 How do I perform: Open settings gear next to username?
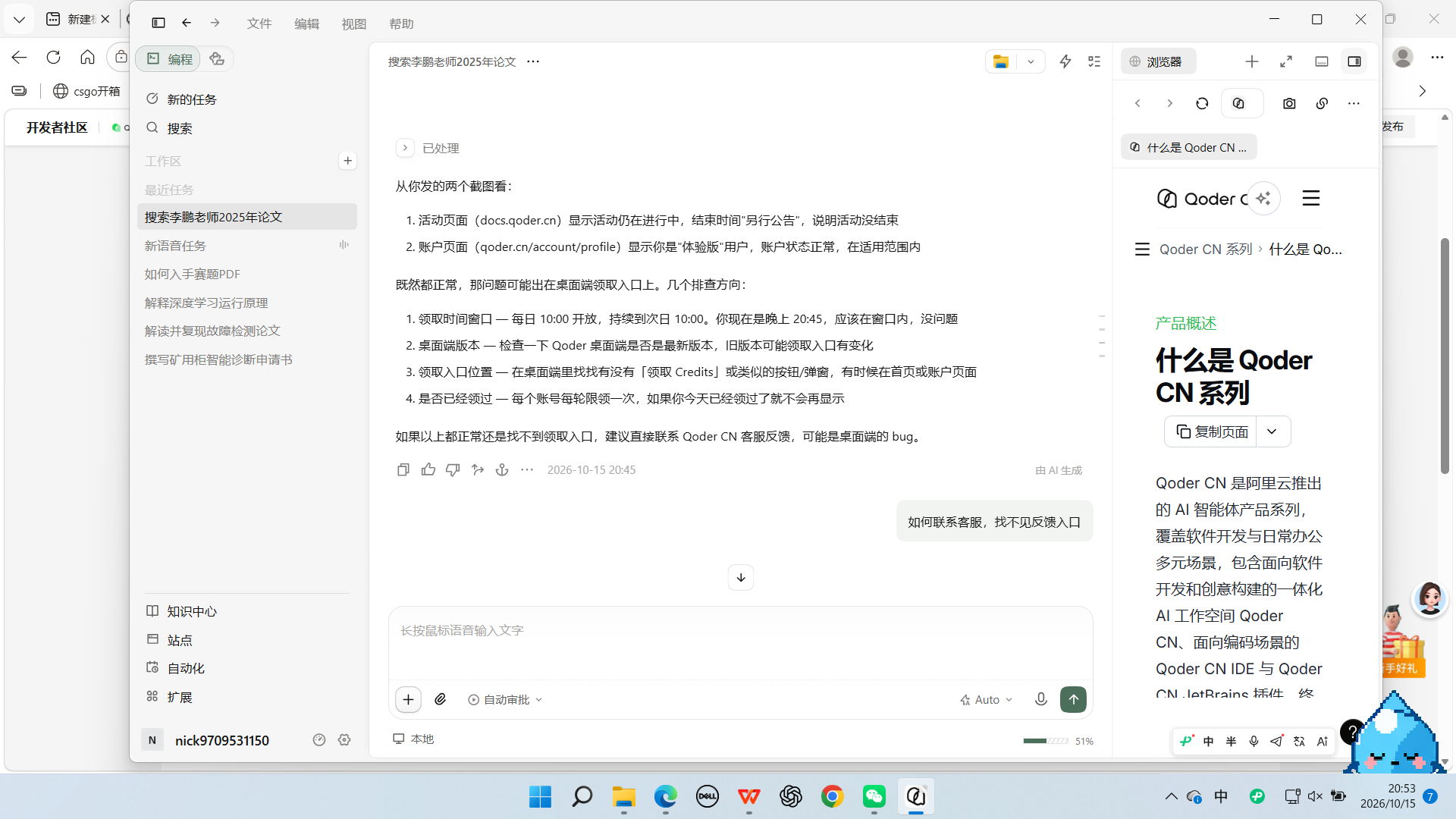point(344,740)
